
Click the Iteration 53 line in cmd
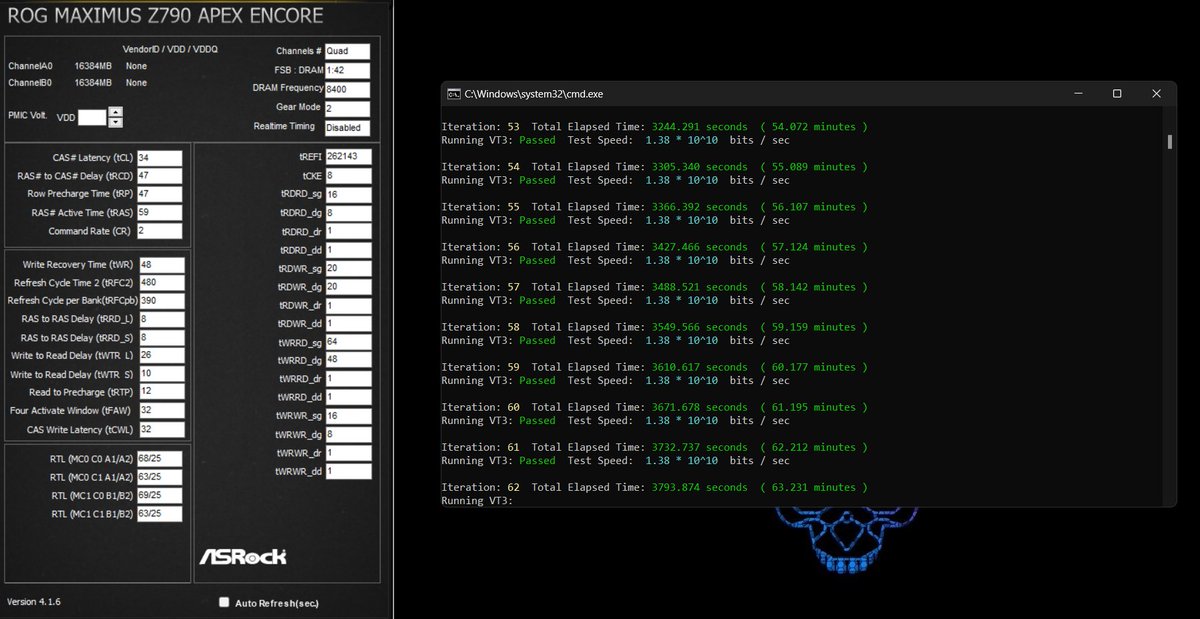(x=654, y=127)
